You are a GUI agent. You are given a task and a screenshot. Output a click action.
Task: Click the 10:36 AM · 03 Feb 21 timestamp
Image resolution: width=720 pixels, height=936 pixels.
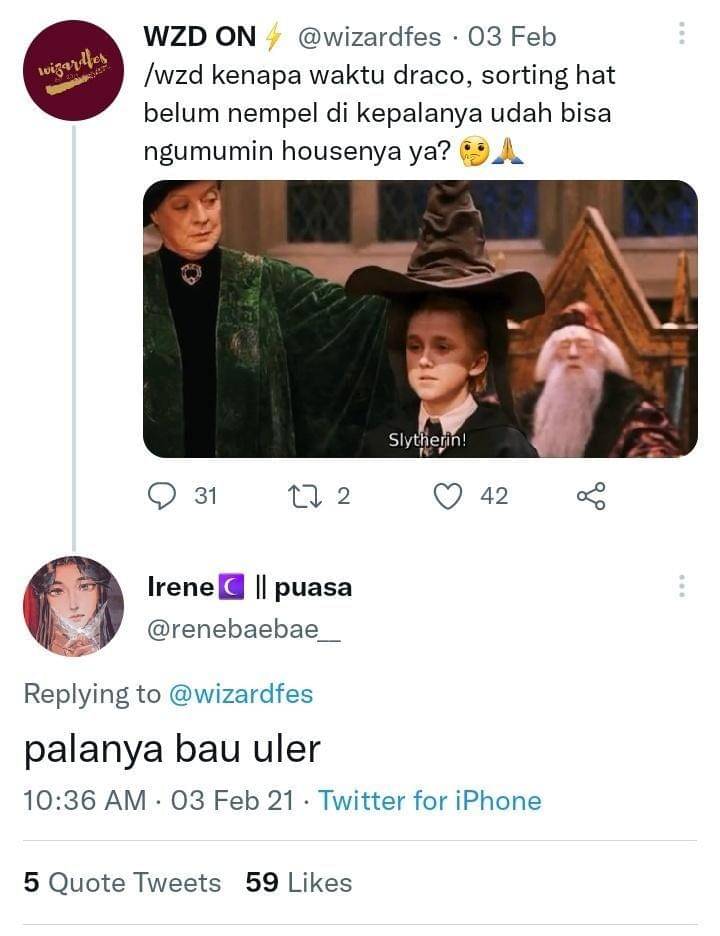(x=159, y=801)
